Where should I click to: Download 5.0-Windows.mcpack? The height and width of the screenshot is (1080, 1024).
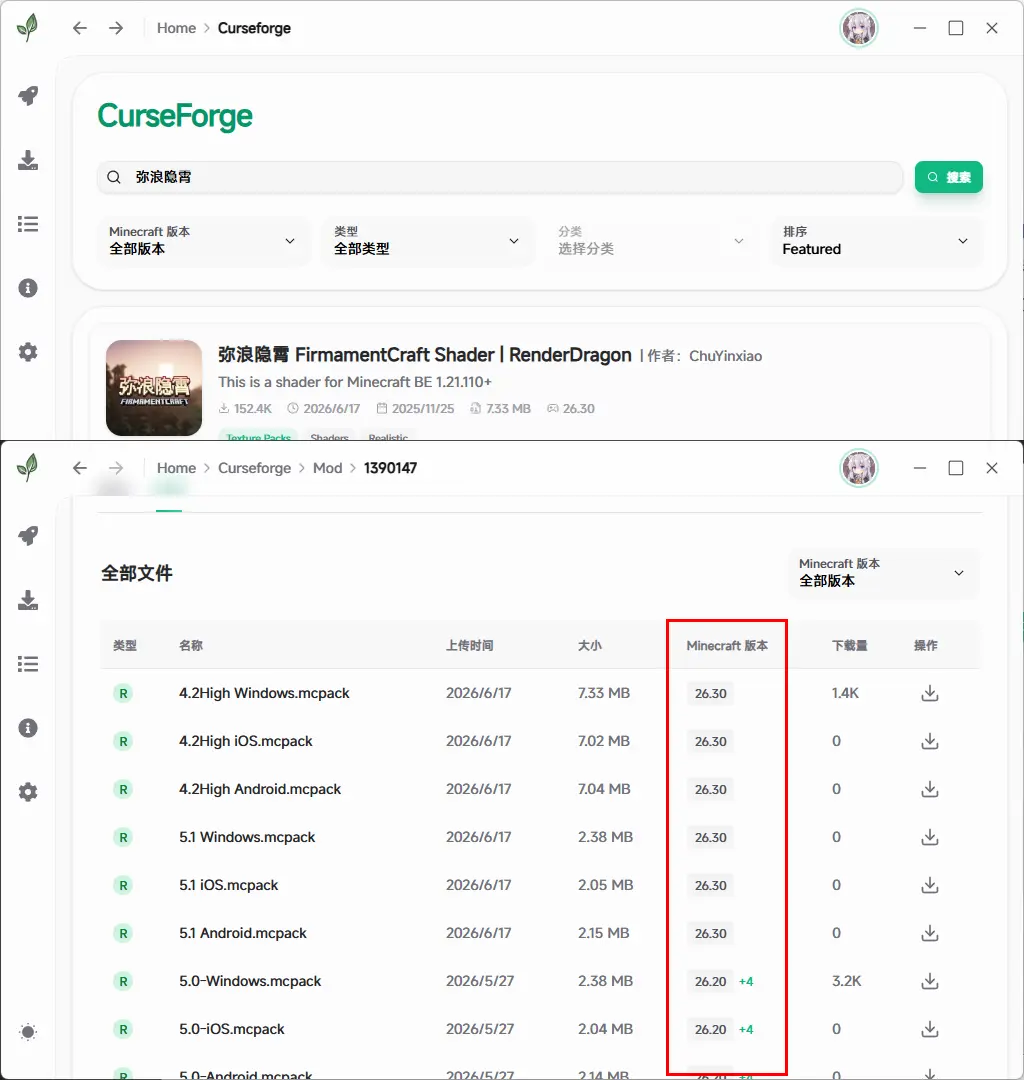[930, 981]
